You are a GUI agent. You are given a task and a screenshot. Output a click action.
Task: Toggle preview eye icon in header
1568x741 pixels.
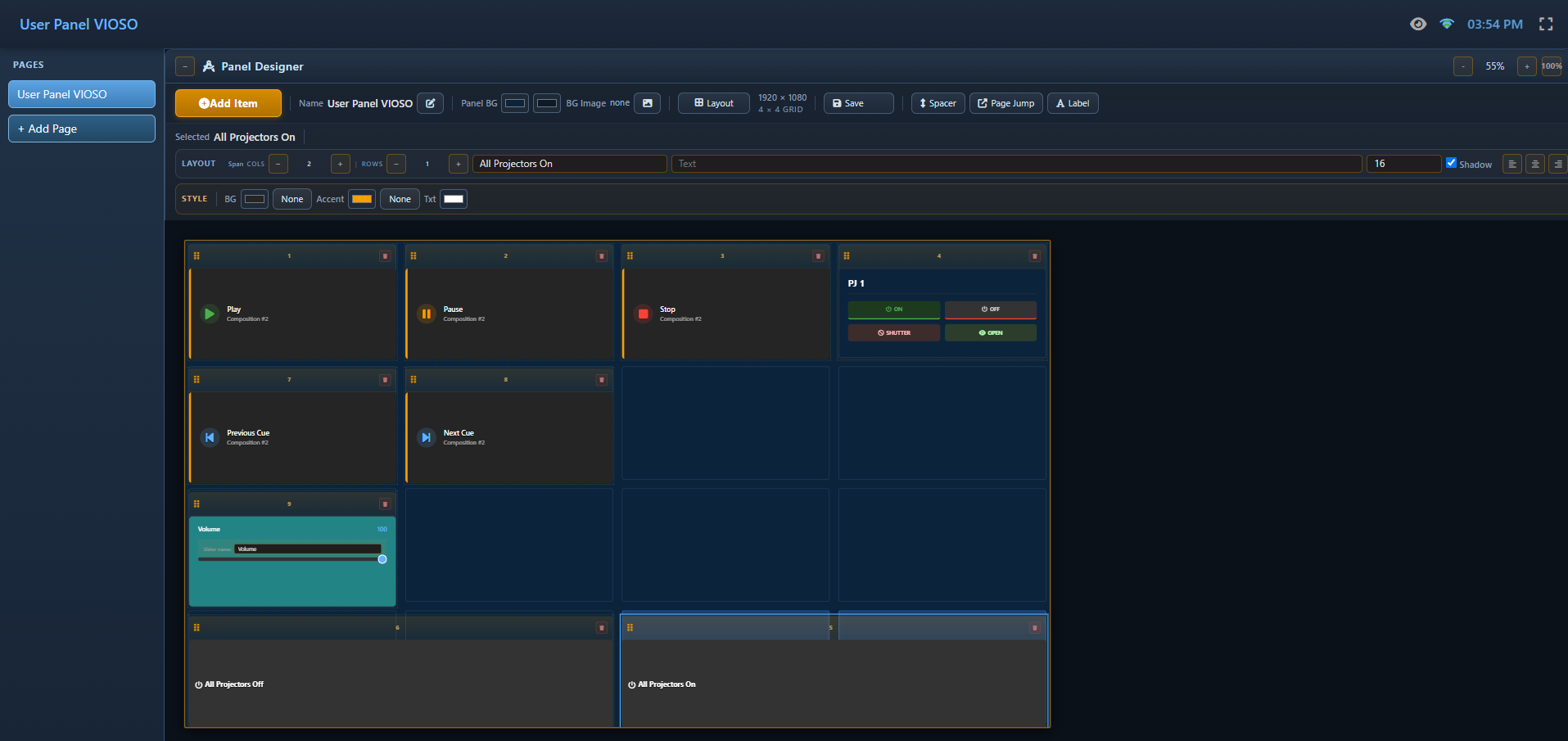pos(1418,24)
